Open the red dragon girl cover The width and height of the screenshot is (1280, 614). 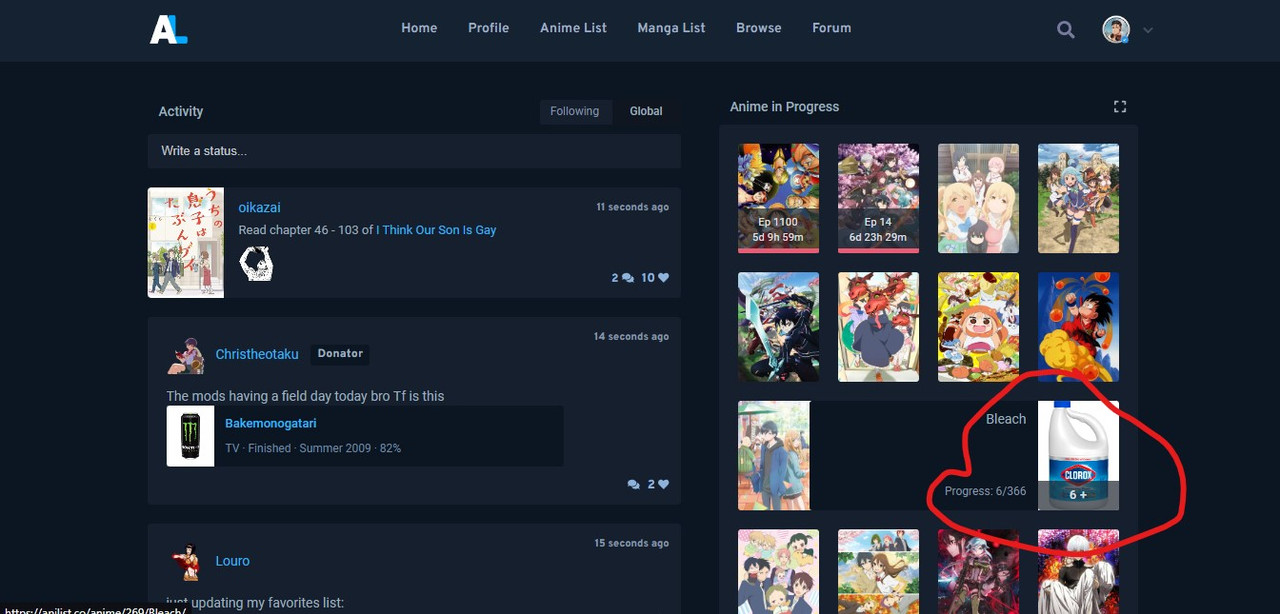[x=878, y=327]
